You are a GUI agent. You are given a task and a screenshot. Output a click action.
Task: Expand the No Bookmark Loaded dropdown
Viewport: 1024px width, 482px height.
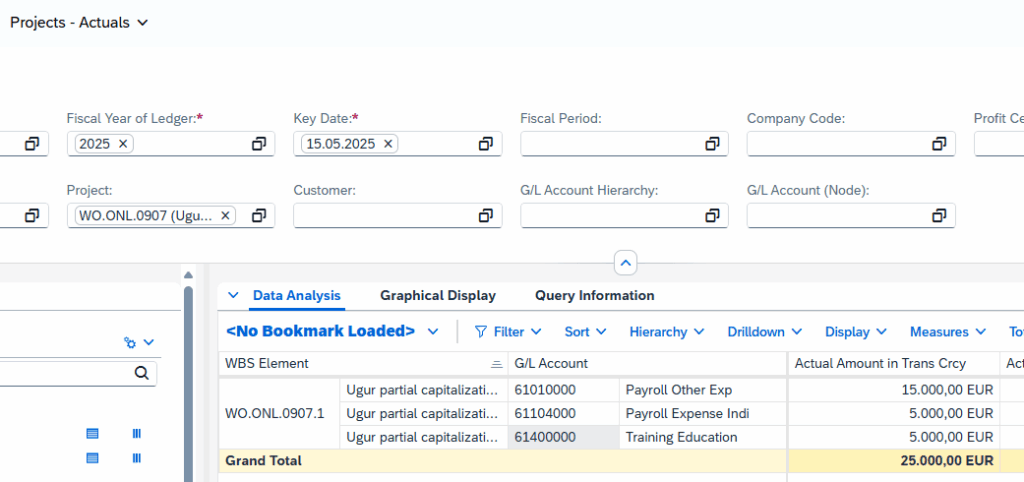(433, 332)
